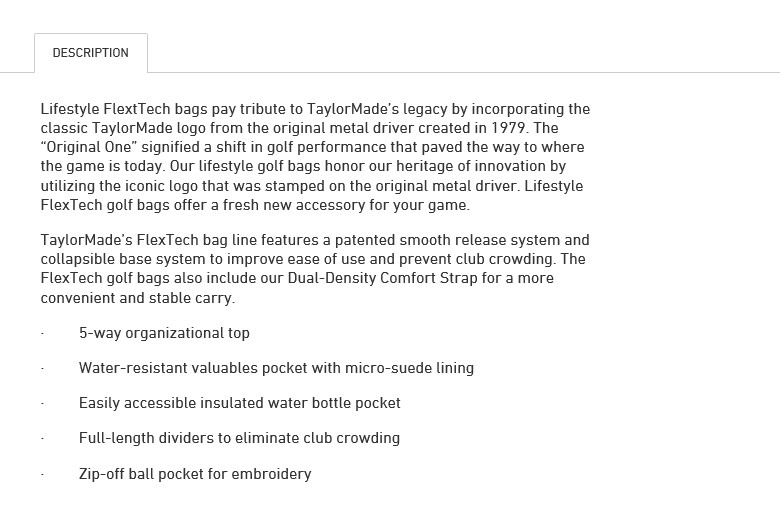Click the quoted phrase 'Original One'
The image size is (780, 513).
point(89,147)
